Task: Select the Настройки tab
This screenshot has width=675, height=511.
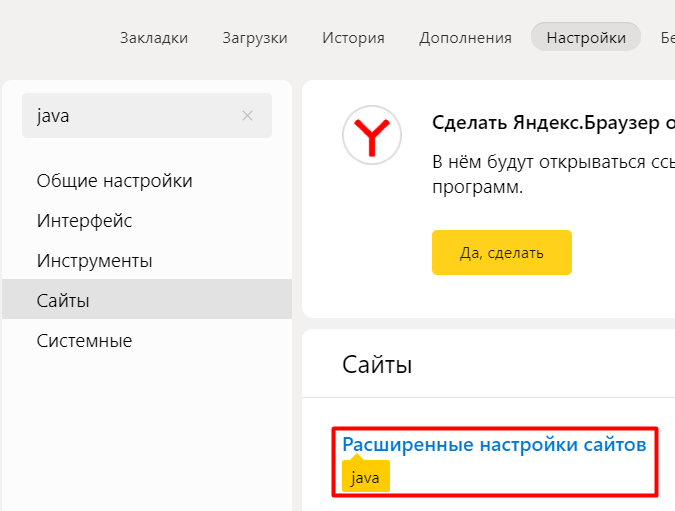Action: pyautogui.click(x=586, y=37)
